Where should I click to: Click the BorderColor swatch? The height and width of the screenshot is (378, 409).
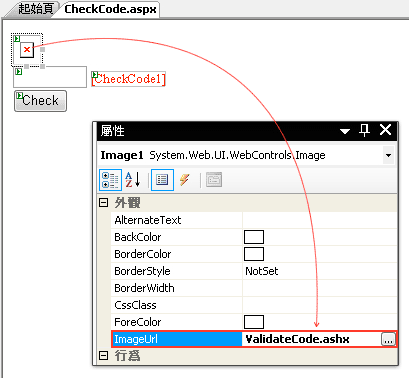(x=254, y=254)
